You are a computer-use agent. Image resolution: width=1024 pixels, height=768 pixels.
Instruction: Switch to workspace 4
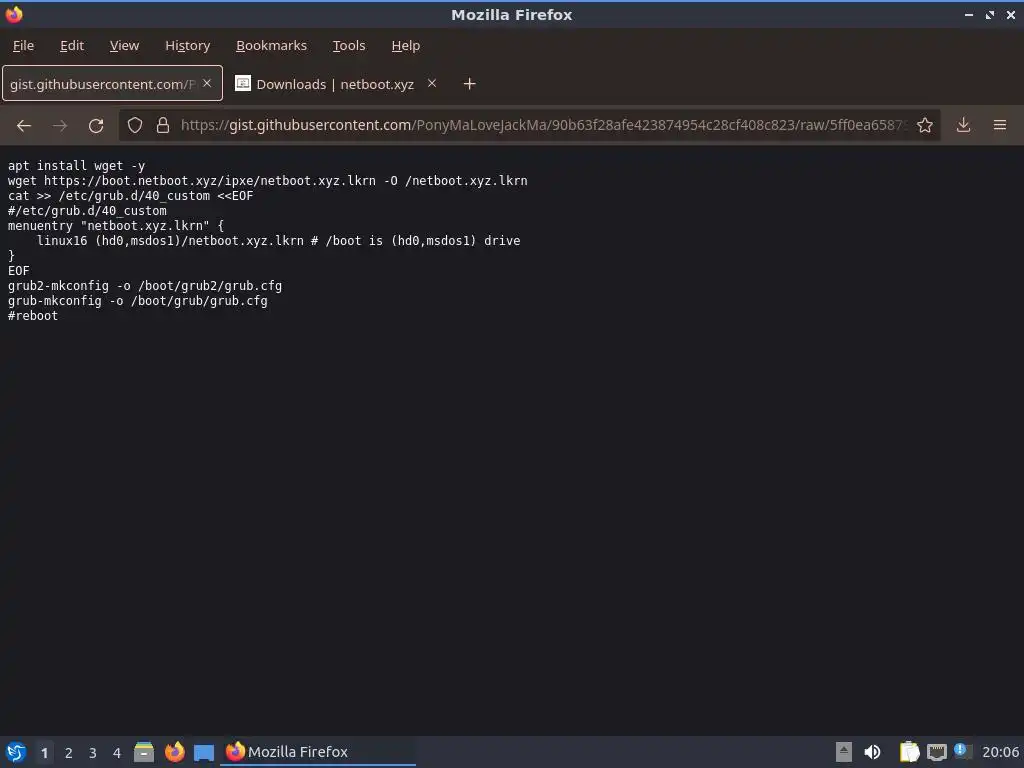pos(117,753)
